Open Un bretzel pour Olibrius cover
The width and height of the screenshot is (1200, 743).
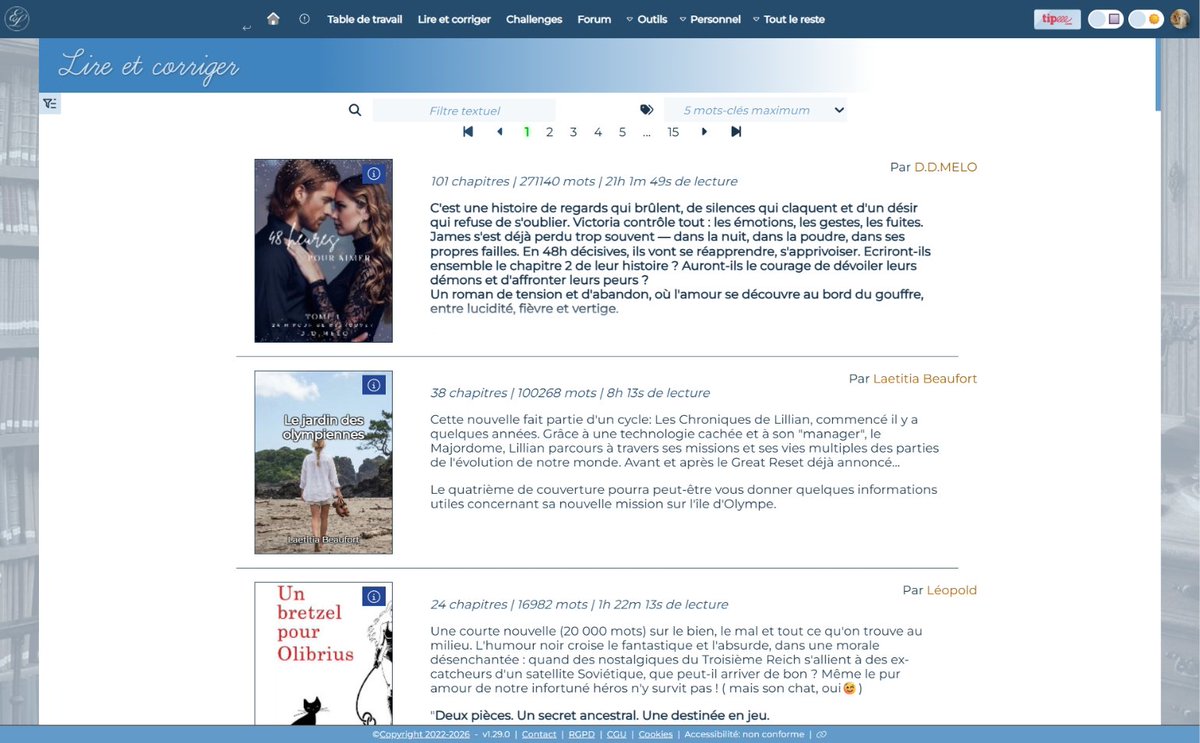coord(323,654)
